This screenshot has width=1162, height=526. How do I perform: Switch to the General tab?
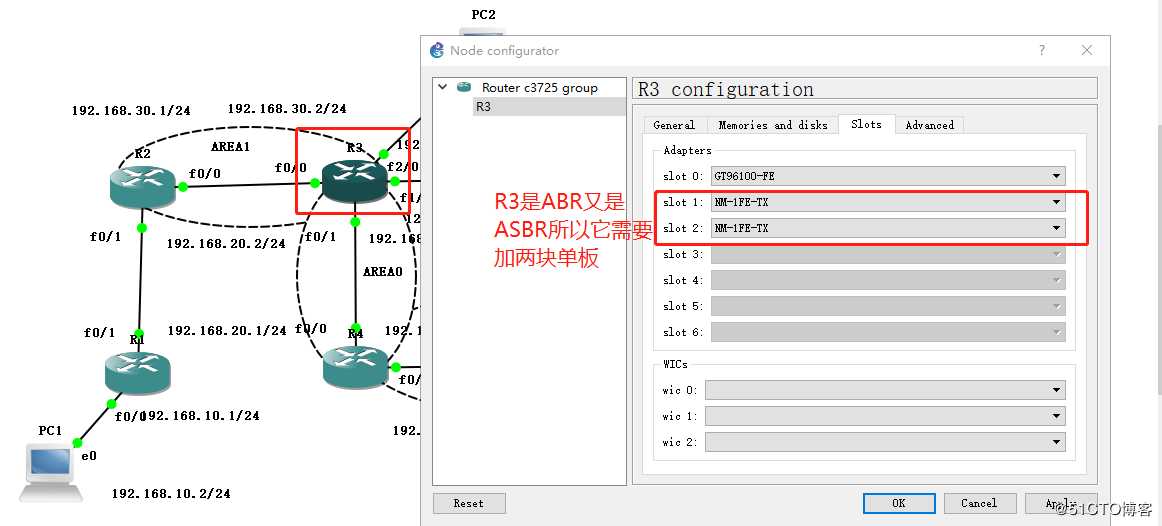point(674,125)
